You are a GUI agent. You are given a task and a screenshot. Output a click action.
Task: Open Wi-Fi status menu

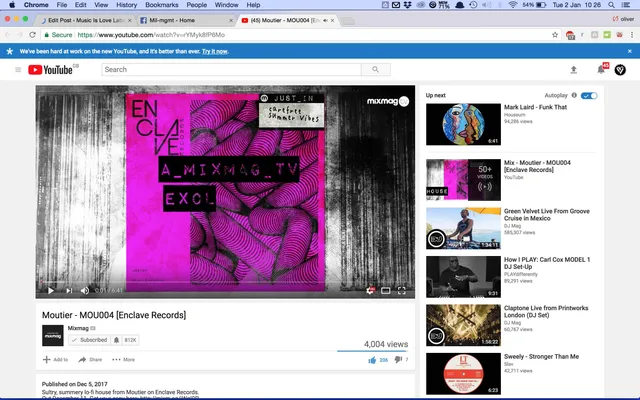513,5
